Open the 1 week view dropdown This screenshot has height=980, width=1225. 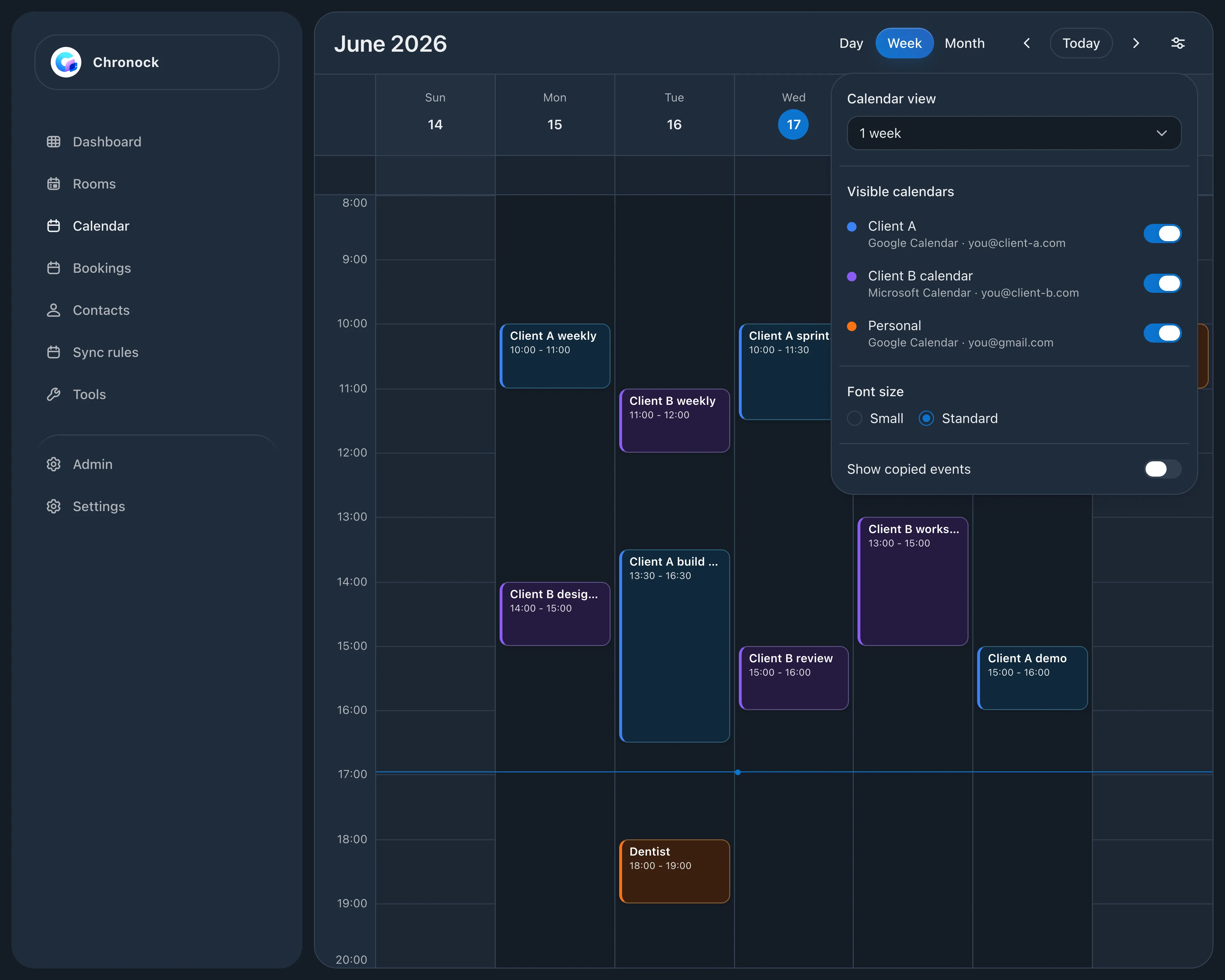tap(1013, 134)
